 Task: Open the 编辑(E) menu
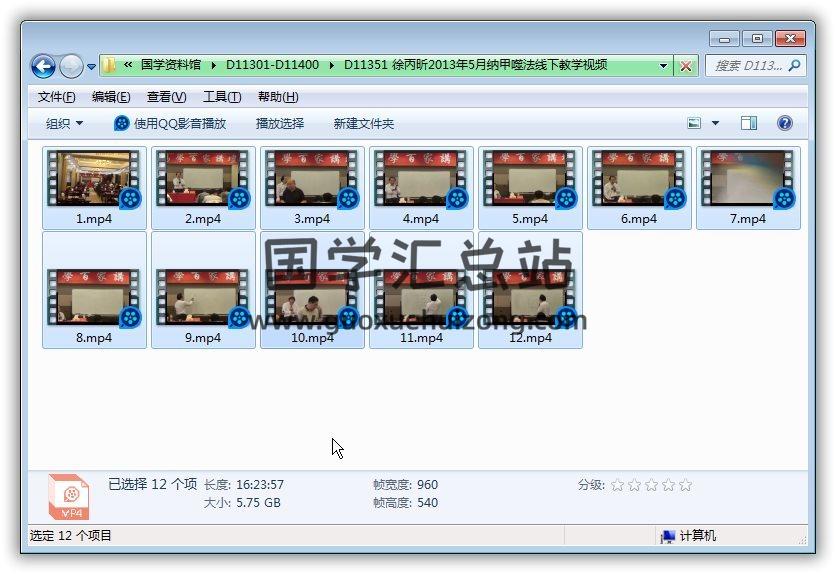(x=111, y=97)
